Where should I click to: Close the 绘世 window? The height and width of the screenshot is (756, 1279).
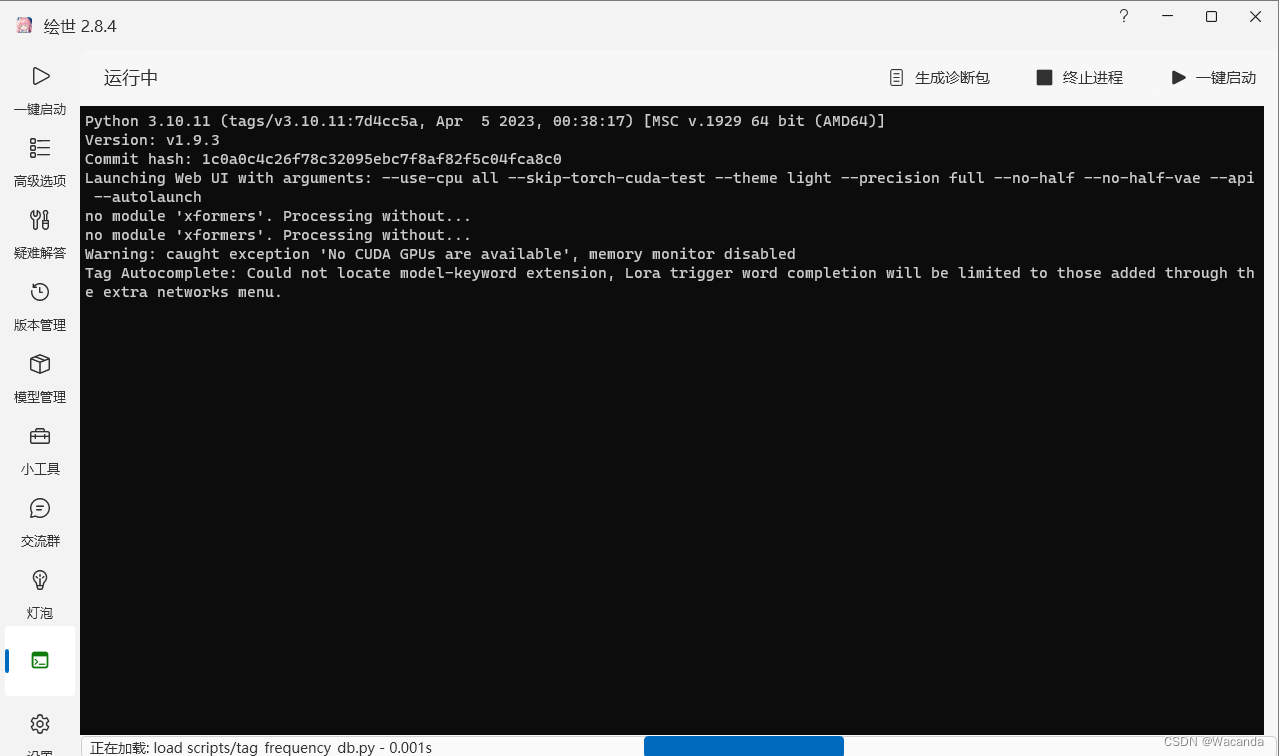1255,17
